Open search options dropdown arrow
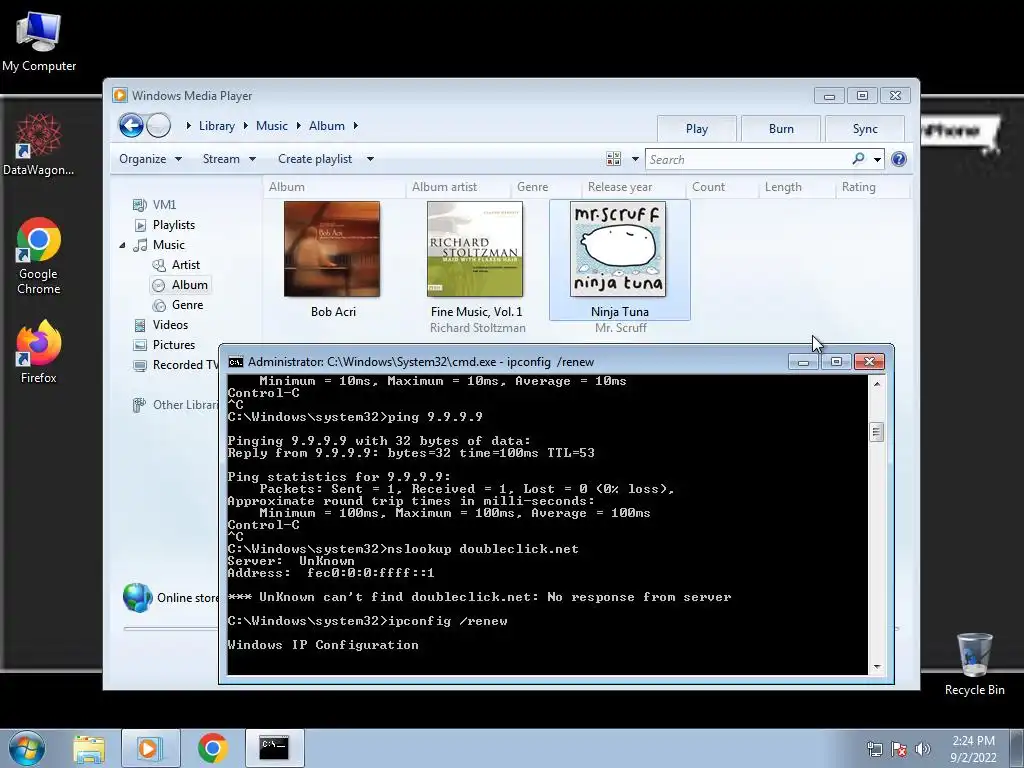The height and width of the screenshot is (768, 1024). [x=877, y=159]
